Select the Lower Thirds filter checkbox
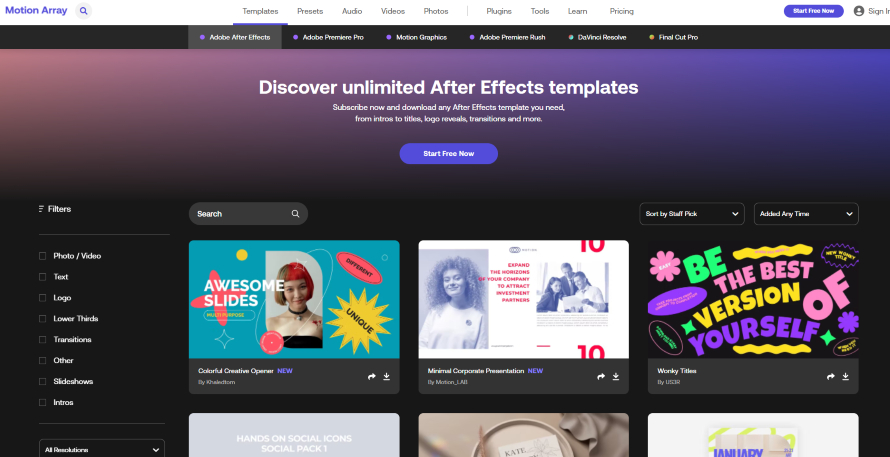The height and width of the screenshot is (457, 890). (43, 318)
